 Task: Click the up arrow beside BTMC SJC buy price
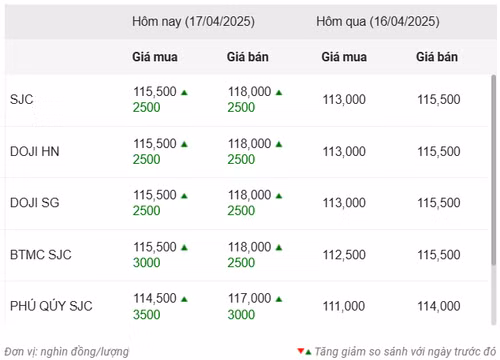(184, 248)
